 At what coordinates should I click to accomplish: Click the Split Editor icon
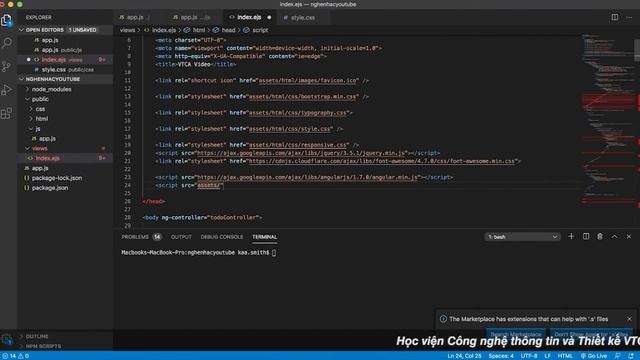(614, 17)
